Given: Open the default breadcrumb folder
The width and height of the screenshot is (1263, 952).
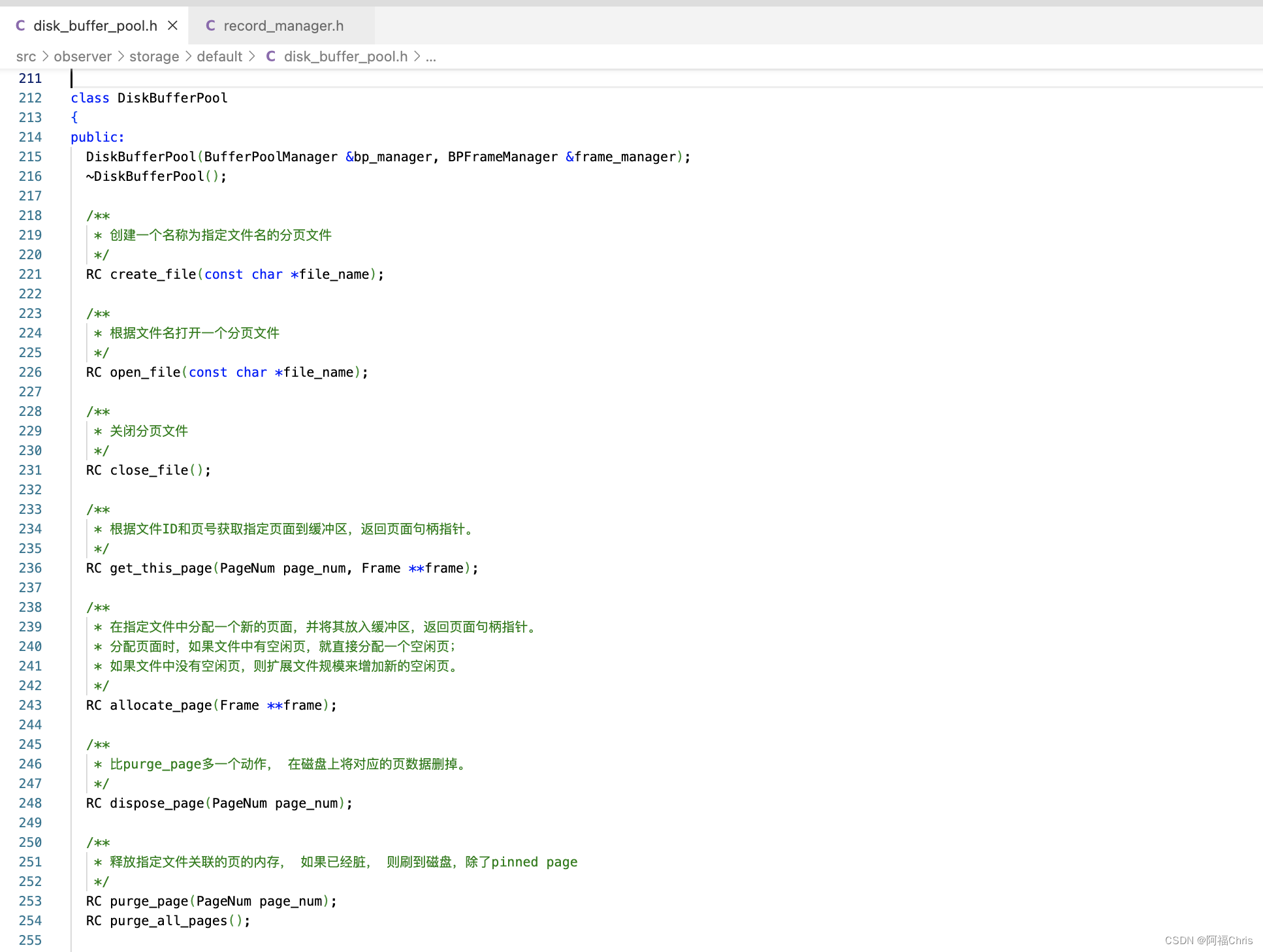Looking at the screenshot, I should tap(219, 57).
